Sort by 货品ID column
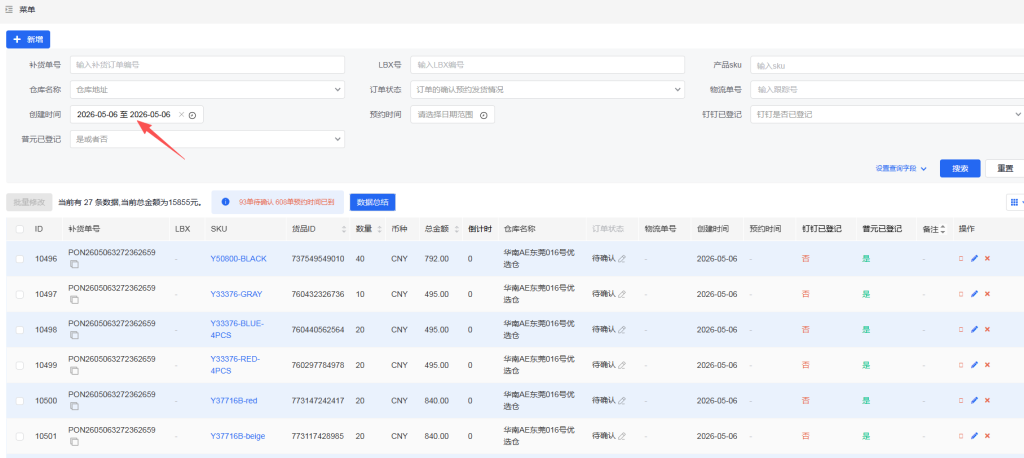This screenshot has width=1024, height=458. (344, 229)
